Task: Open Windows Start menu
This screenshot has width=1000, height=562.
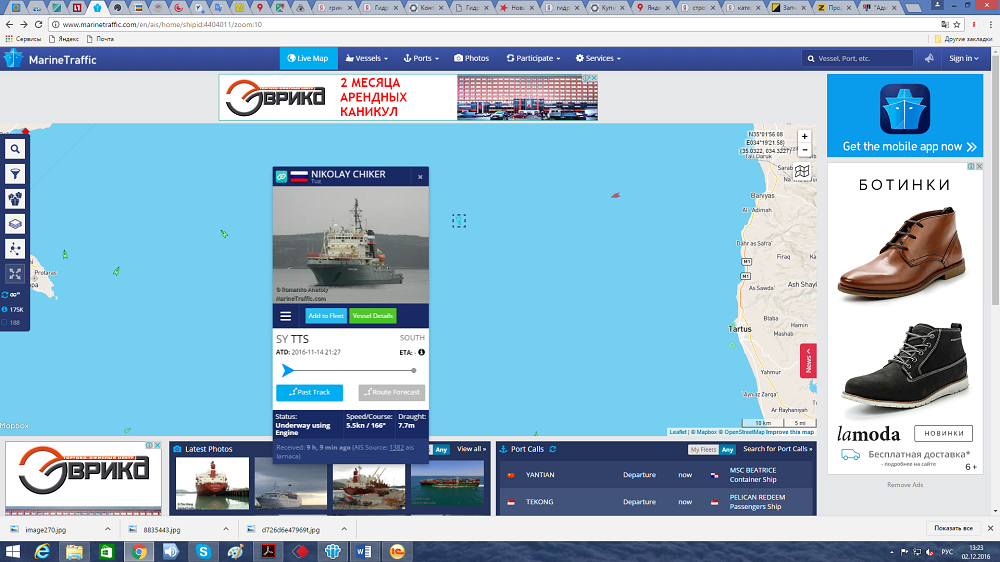Action: pos(13,552)
